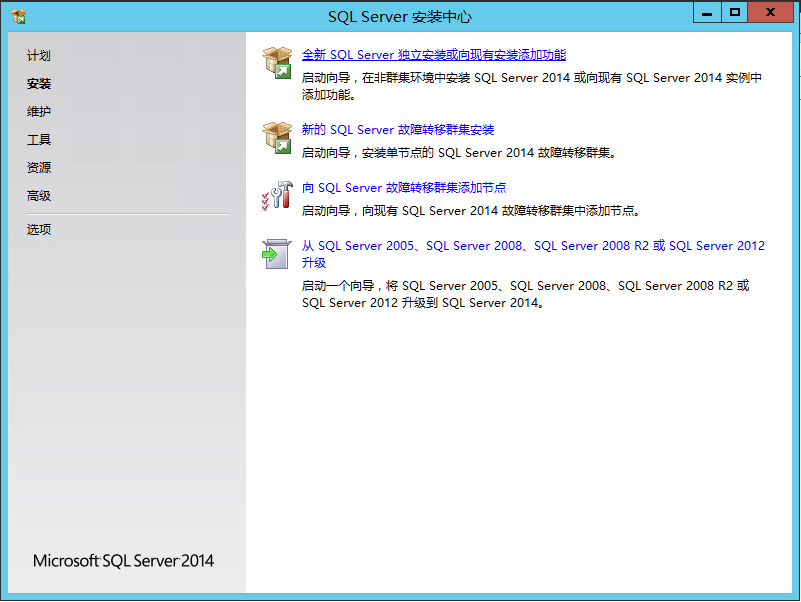Click the installer icon in the title bar
Viewport: 801px width, 602px height.
[x=18, y=16]
